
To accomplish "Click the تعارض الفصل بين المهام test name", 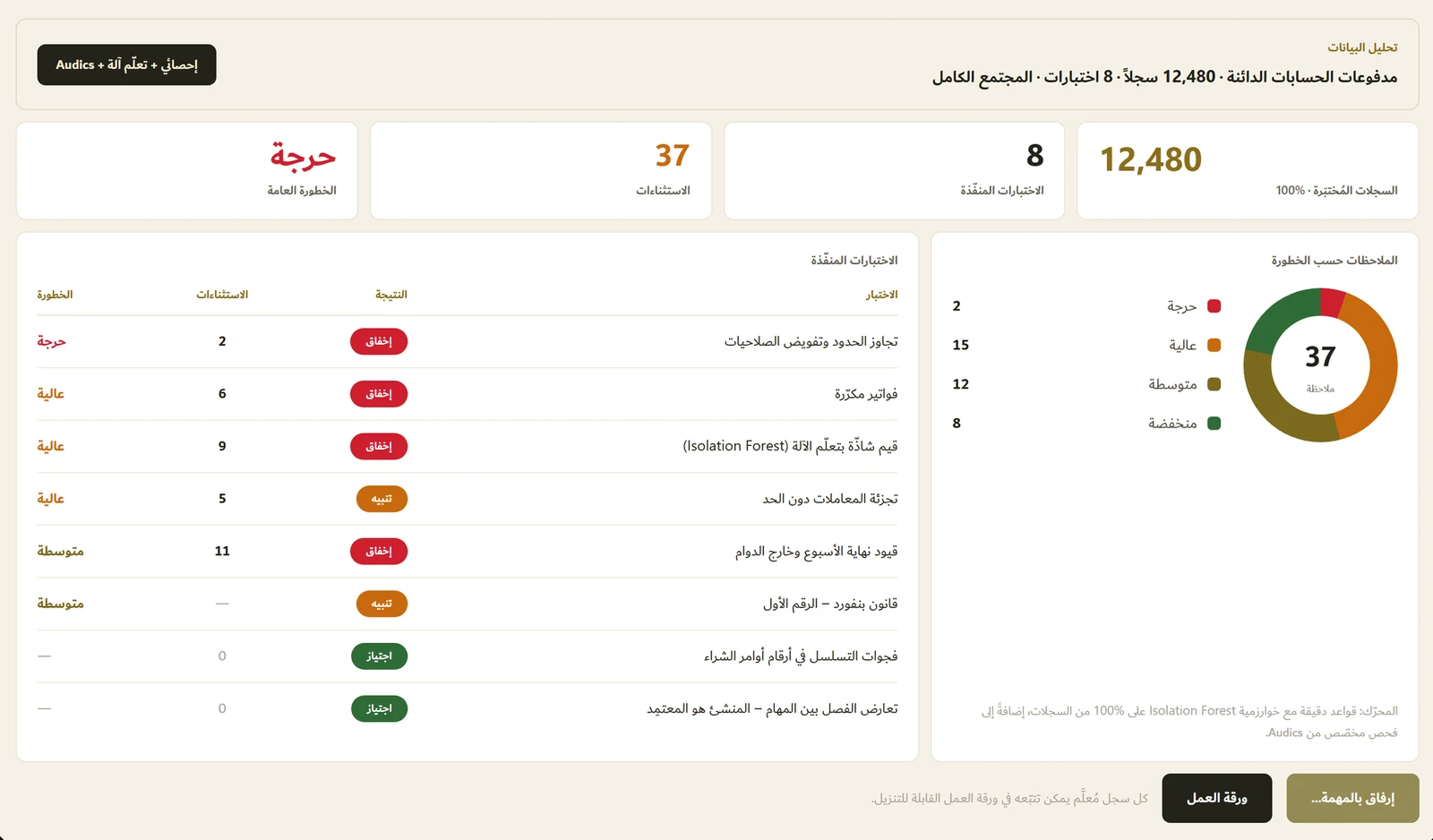I will [x=772, y=708].
